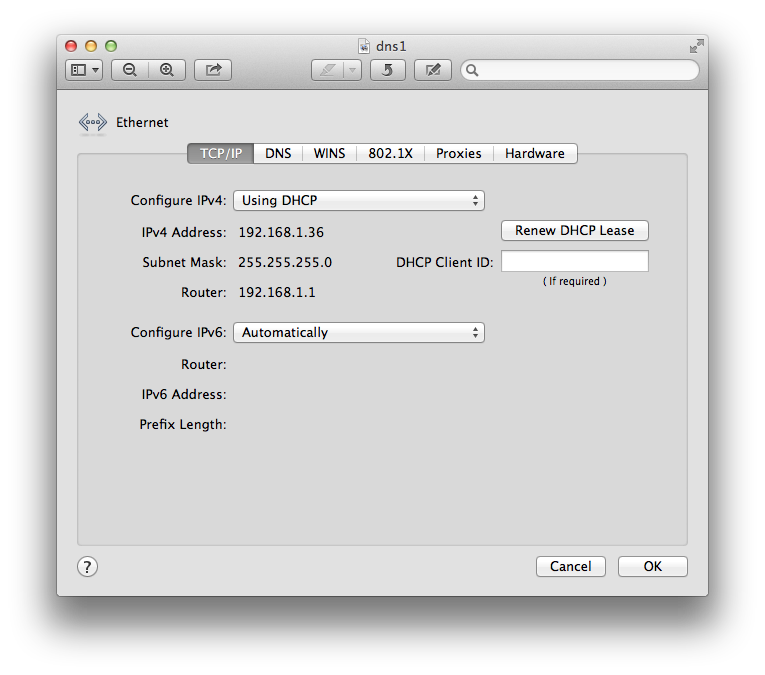This screenshot has height=675, width=765.
Task: Rotate the image with the rotate icon
Action: click(387, 70)
